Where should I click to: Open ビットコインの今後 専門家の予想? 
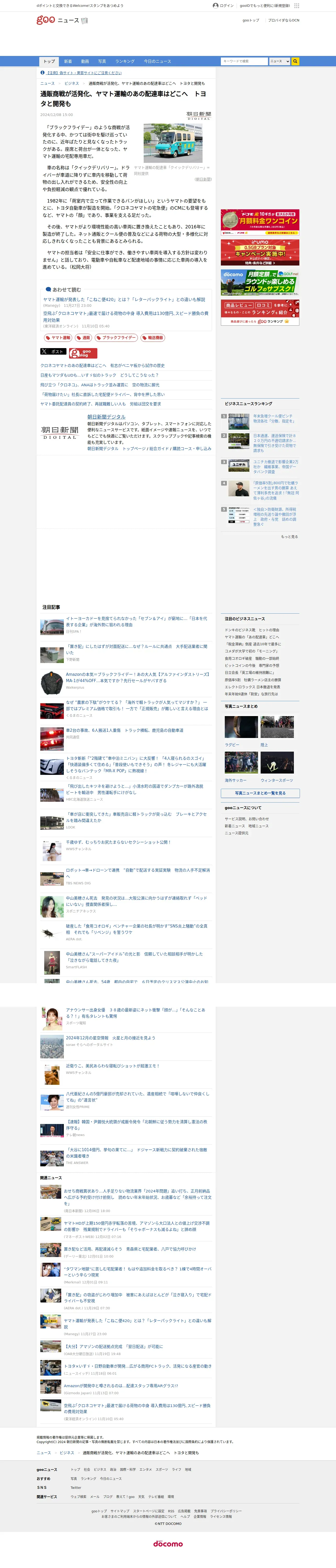pos(252,665)
